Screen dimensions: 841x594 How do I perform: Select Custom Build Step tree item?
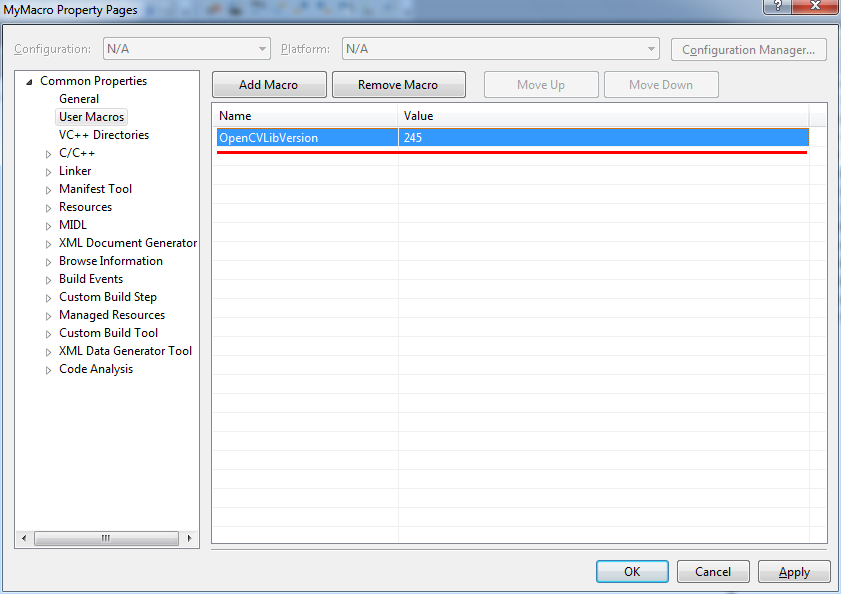[x=108, y=297]
